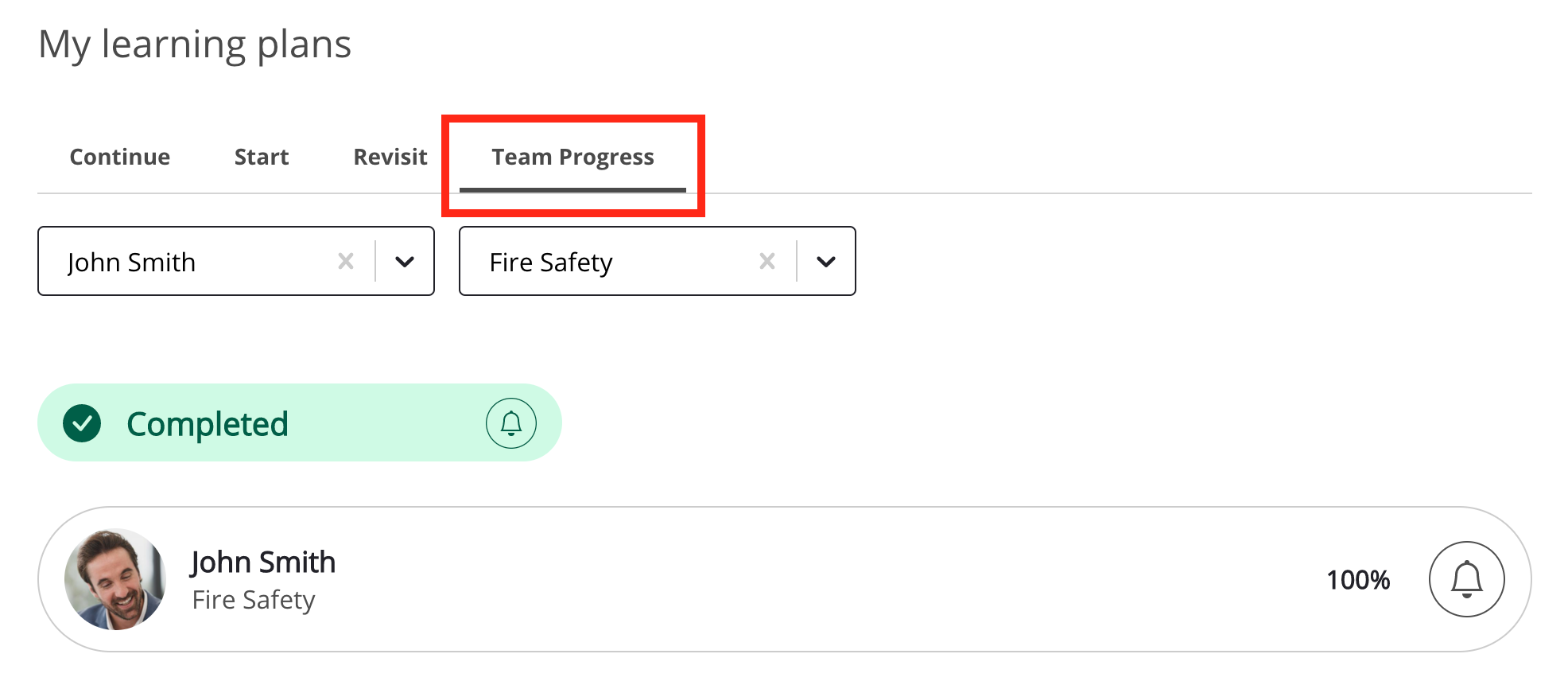Clear the Fire Safety filter selection
1568x689 pixels.
(x=767, y=261)
